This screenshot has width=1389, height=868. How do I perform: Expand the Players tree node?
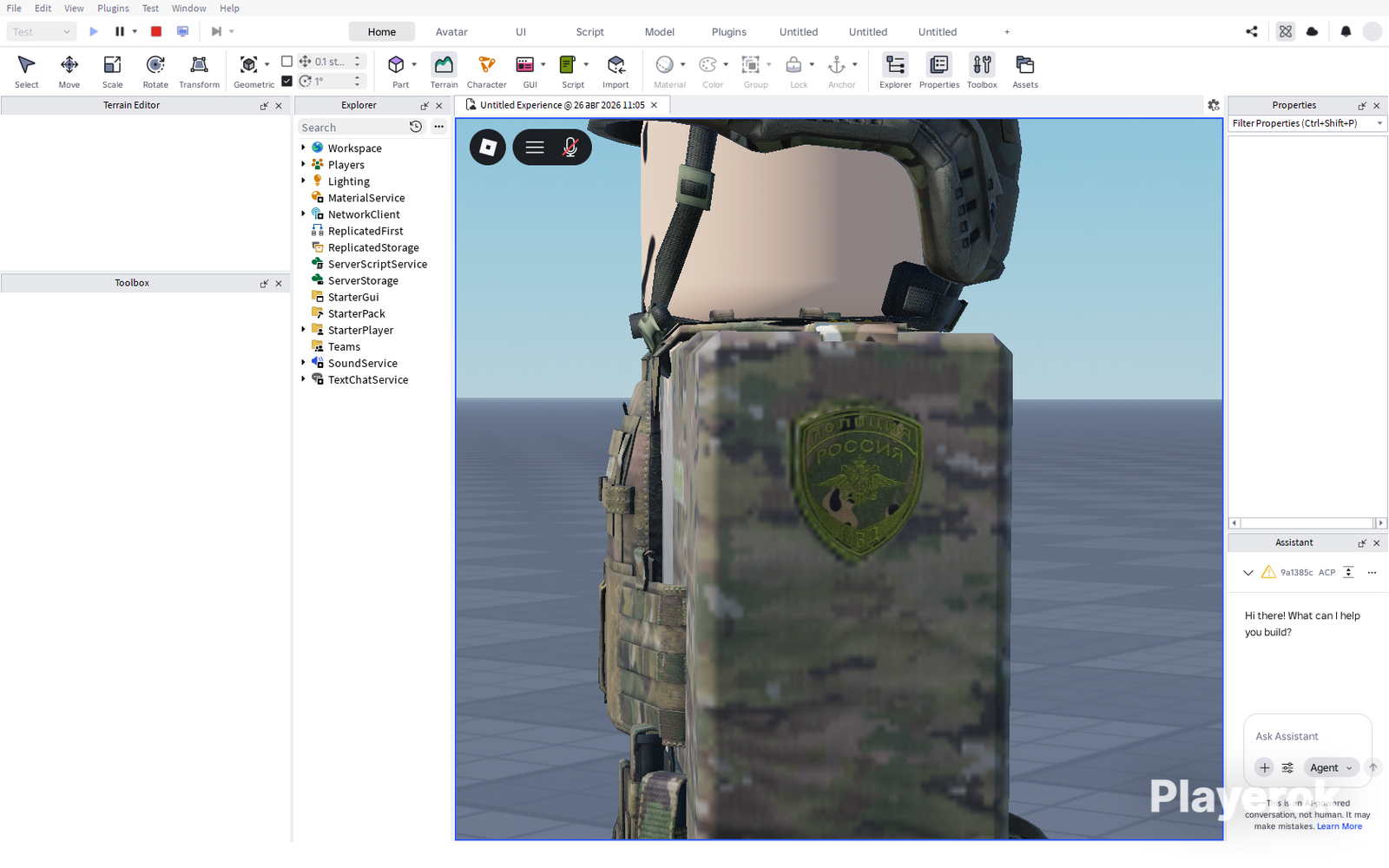point(303,164)
